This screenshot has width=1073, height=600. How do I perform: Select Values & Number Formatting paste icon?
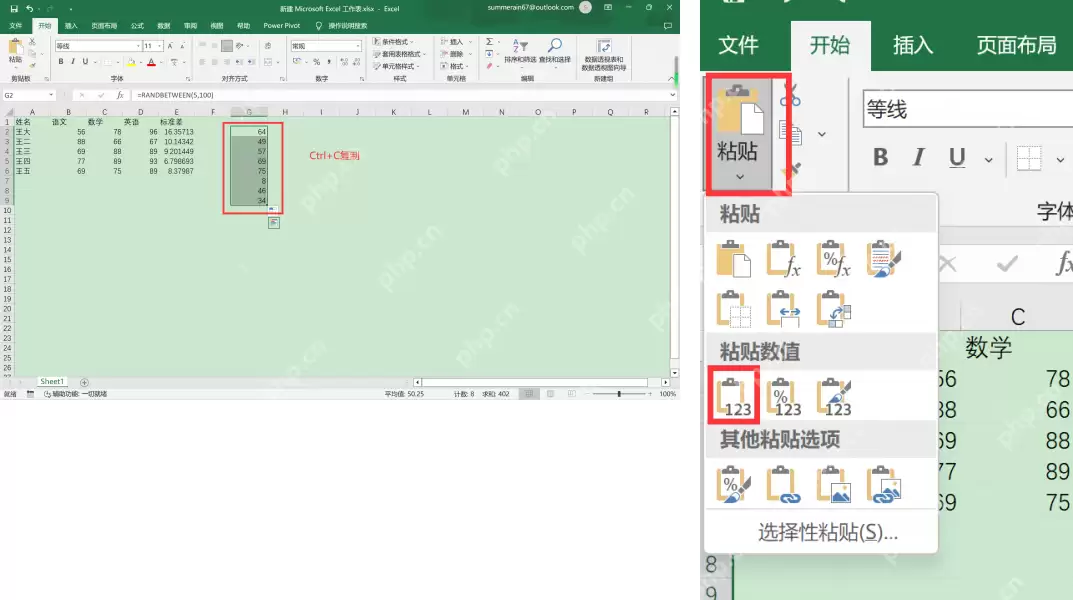[784, 397]
